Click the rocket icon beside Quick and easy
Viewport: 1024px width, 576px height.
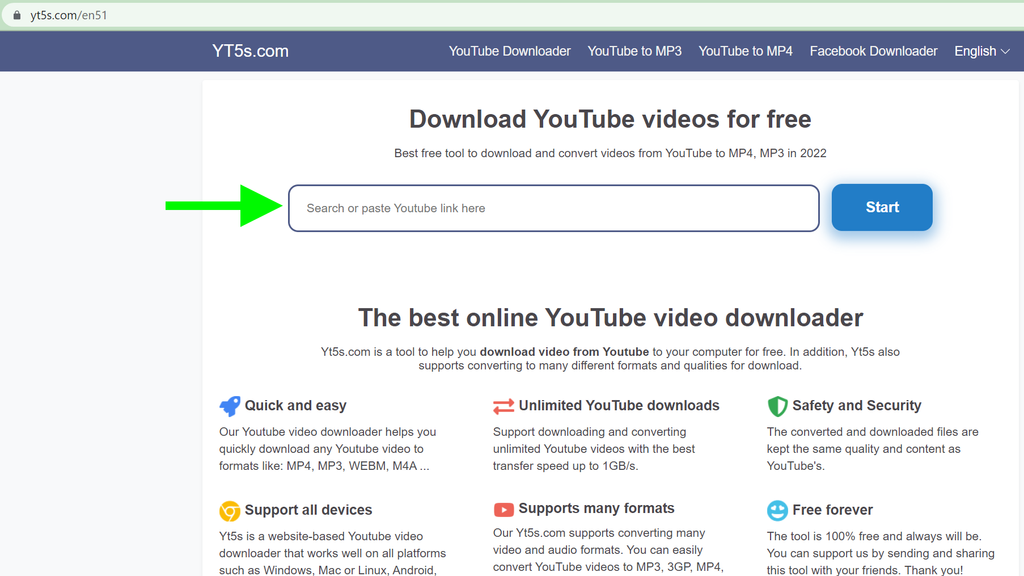[x=229, y=406]
